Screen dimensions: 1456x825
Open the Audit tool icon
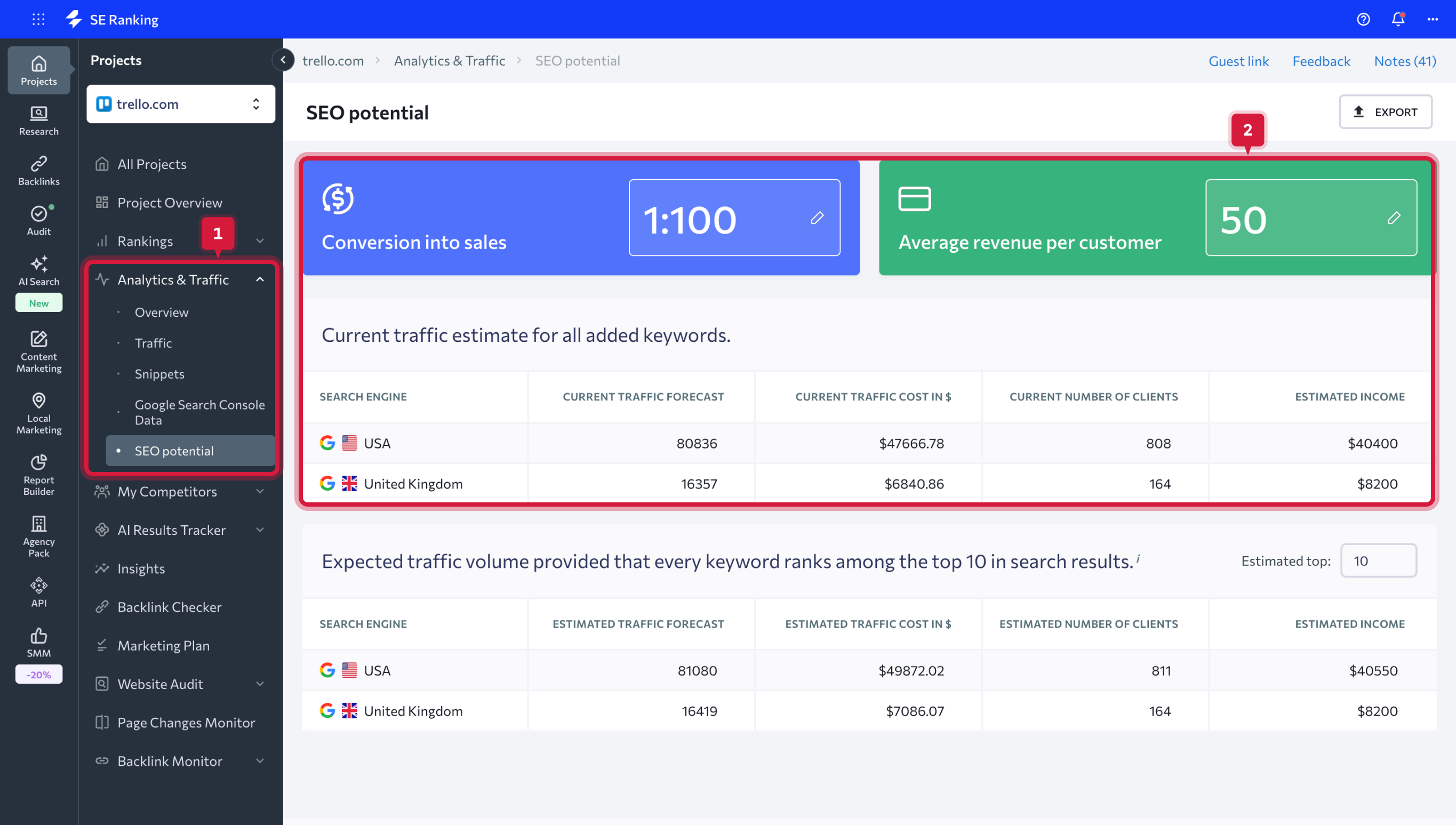tap(38, 220)
